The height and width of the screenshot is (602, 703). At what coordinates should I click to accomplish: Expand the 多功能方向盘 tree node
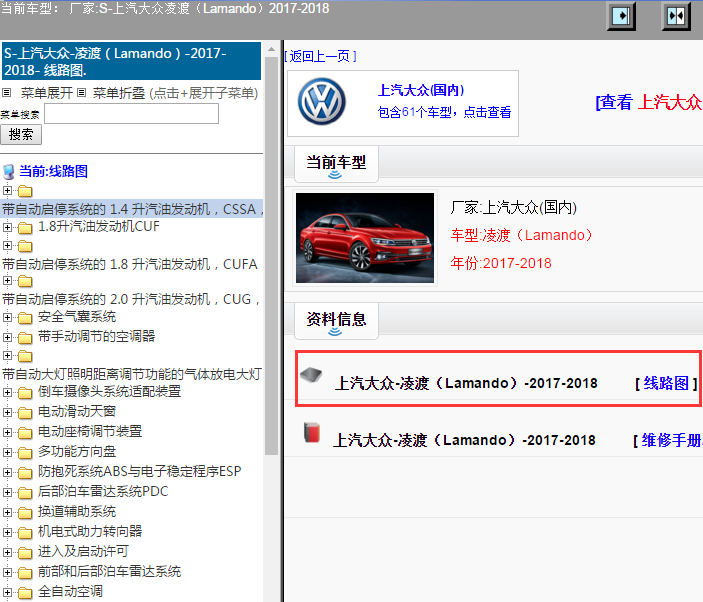(7, 452)
